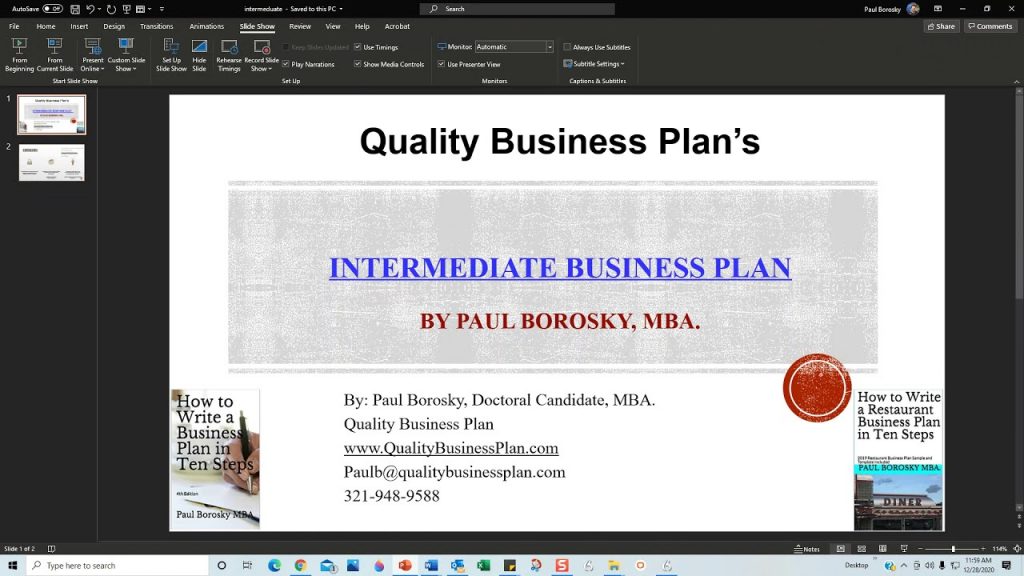This screenshot has width=1024, height=576.
Task: Collapse the ribbon with the chevron
Action: 1017,82
